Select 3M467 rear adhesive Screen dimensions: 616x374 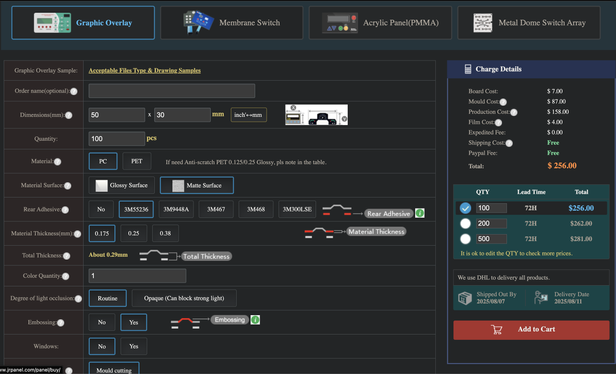click(x=216, y=209)
